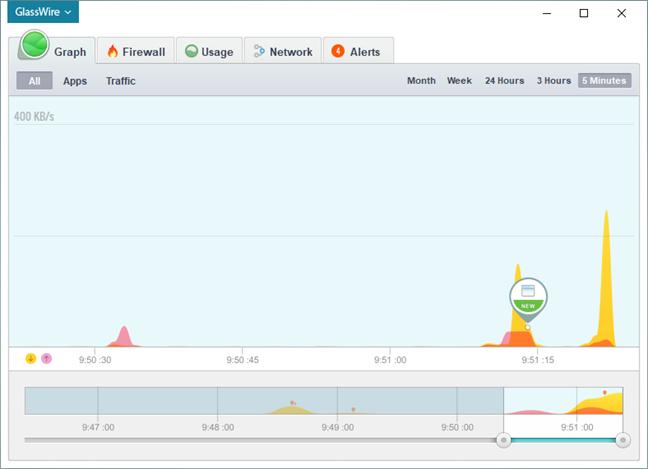The height and width of the screenshot is (469, 648).
Task: Click the orange Alerts count badge
Action: click(338, 51)
